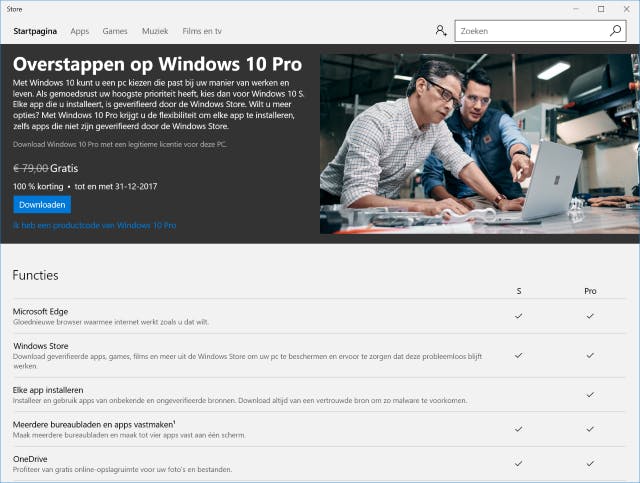Click the Elke app installeren Pro checkmark
This screenshot has height=483, width=640.
point(590,395)
